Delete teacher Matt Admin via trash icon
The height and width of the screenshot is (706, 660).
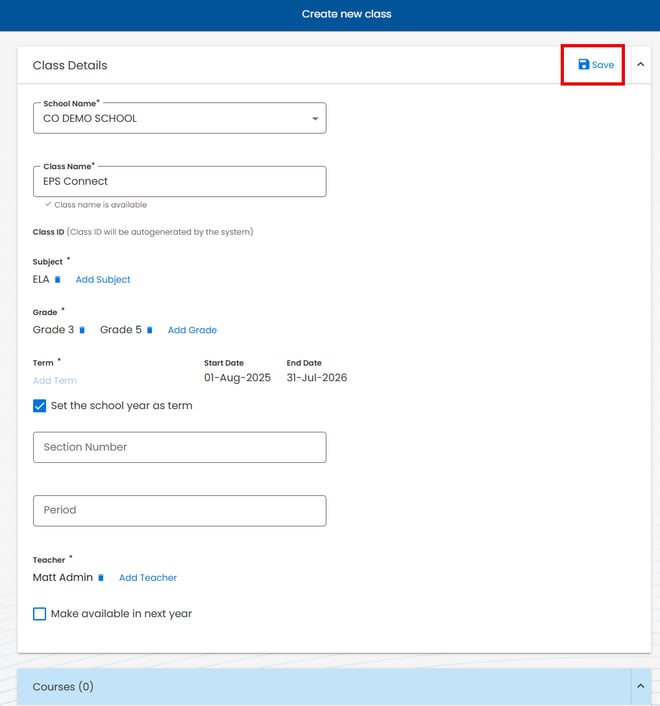[100, 578]
